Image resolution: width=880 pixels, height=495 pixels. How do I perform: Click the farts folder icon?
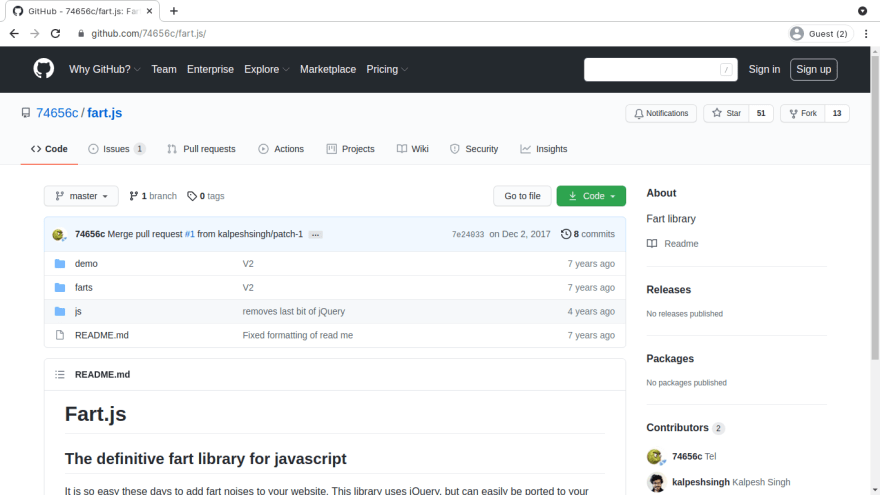point(60,287)
